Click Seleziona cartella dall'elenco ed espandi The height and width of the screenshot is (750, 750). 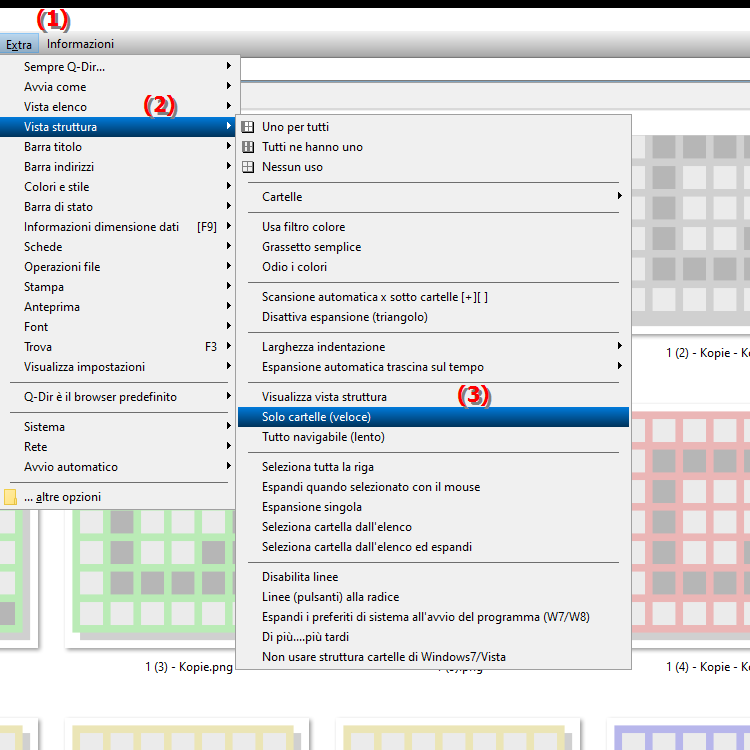433,547
